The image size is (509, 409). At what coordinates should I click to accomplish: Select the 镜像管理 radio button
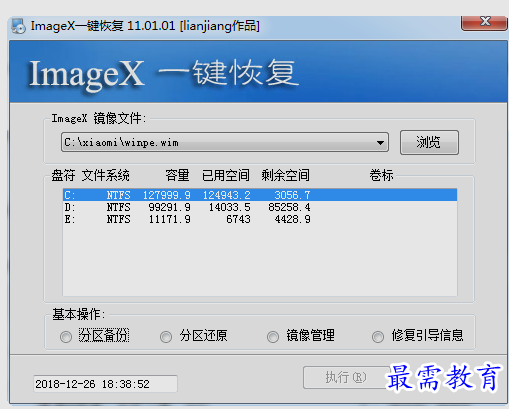click(x=273, y=337)
